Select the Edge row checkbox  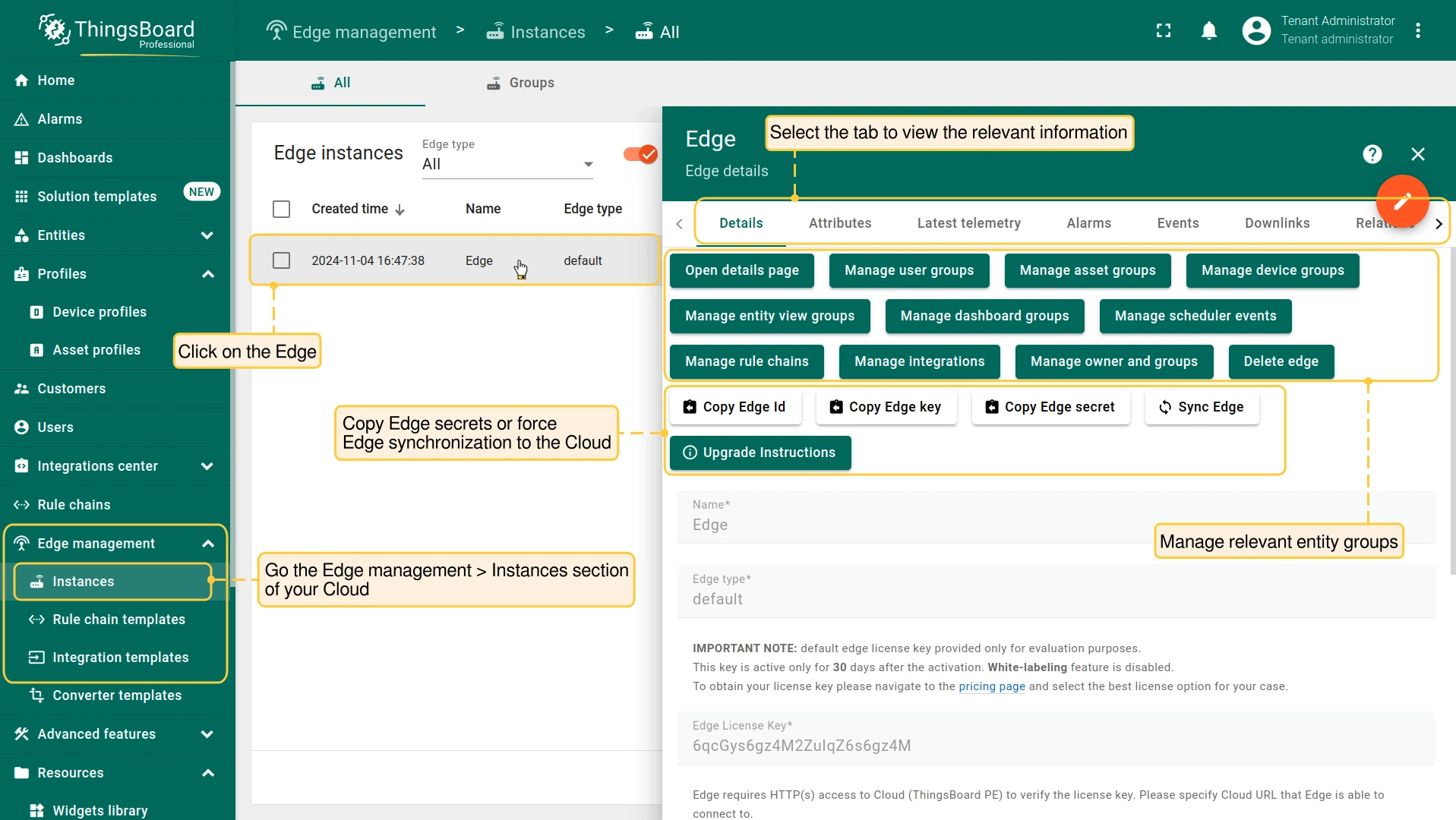[281, 260]
